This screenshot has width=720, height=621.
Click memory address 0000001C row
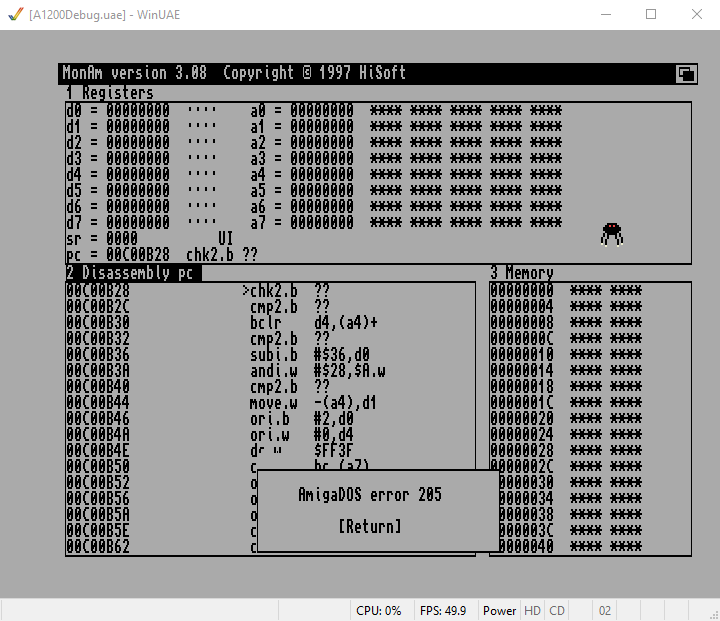pos(566,403)
